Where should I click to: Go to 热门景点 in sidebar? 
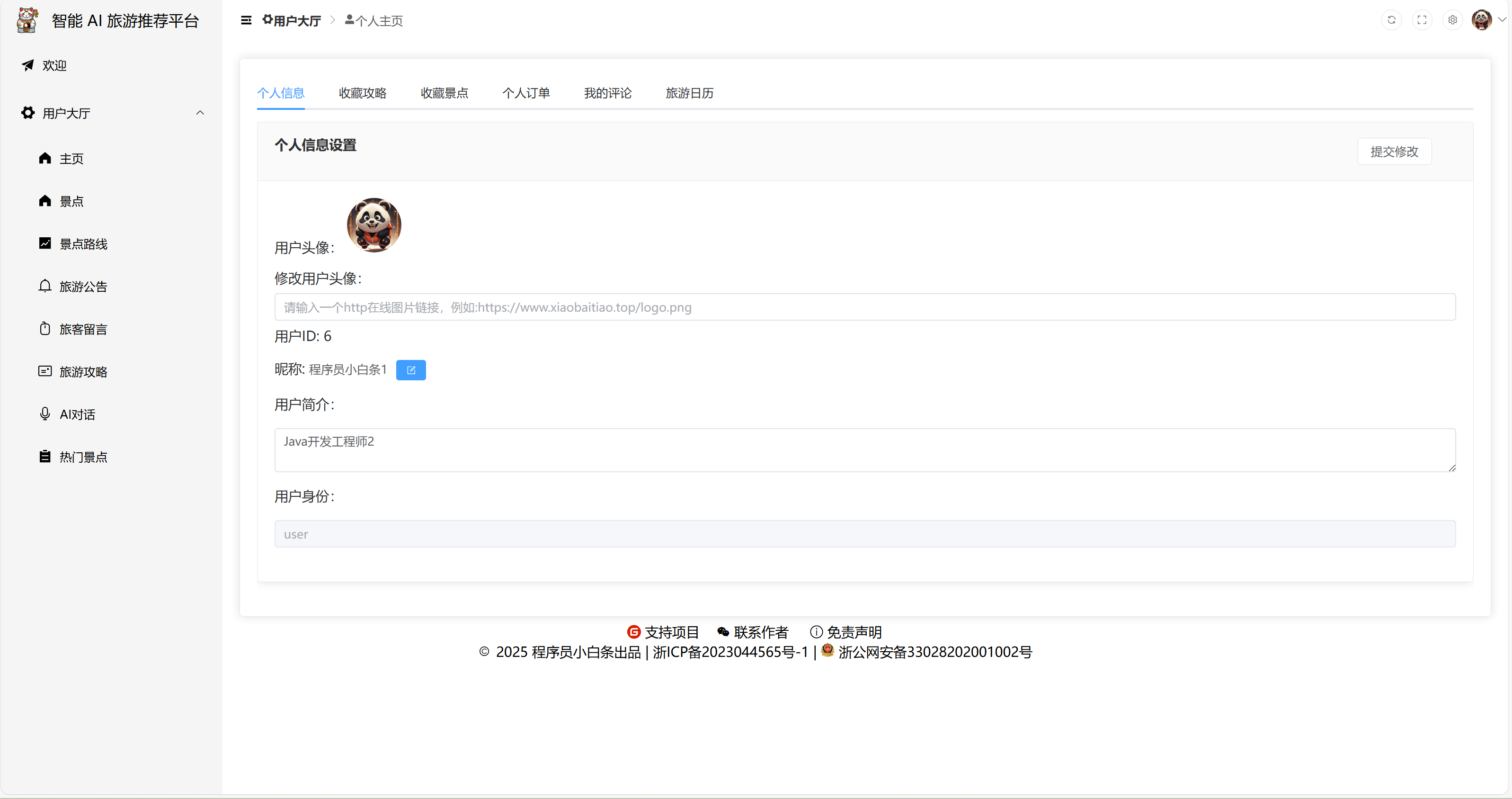click(83, 457)
